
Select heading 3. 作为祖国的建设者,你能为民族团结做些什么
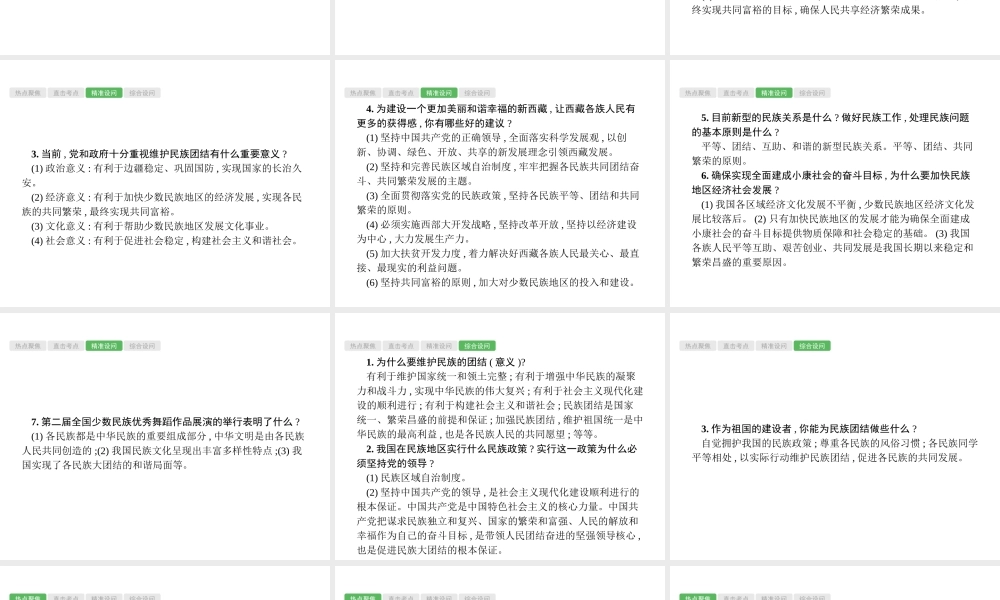click(x=809, y=429)
